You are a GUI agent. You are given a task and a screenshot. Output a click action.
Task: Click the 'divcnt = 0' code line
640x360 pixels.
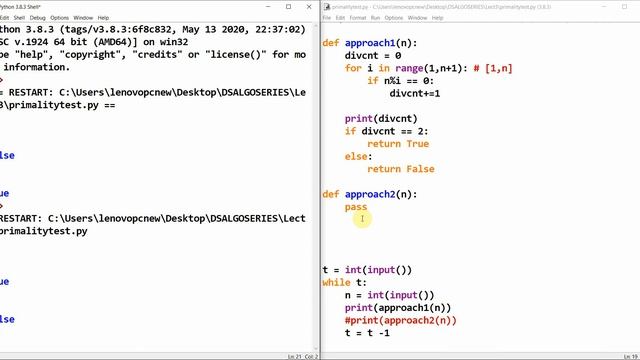[373, 56]
